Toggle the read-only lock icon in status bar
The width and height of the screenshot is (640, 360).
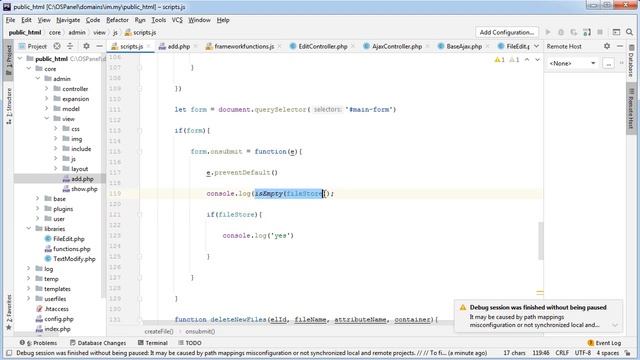(627, 353)
